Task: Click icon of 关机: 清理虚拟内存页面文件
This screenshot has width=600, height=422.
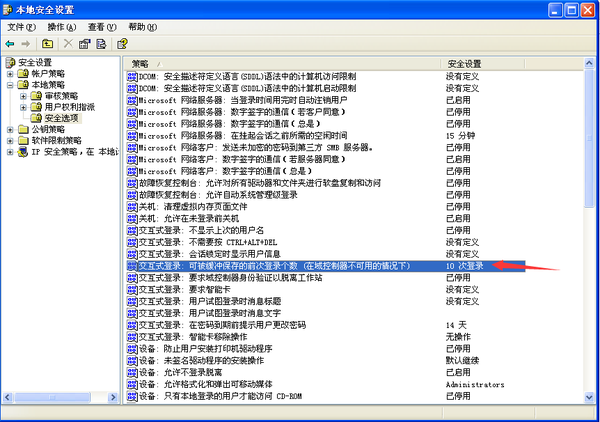Action: [132, 207]
